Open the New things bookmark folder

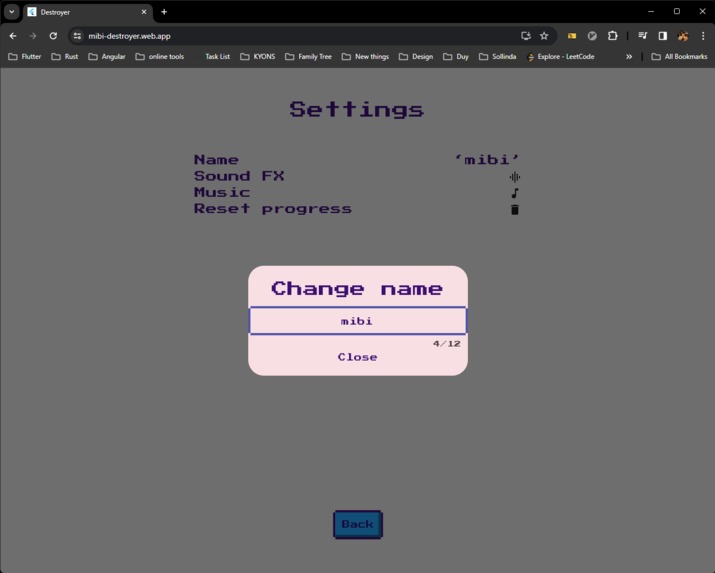tap(366, 57)
